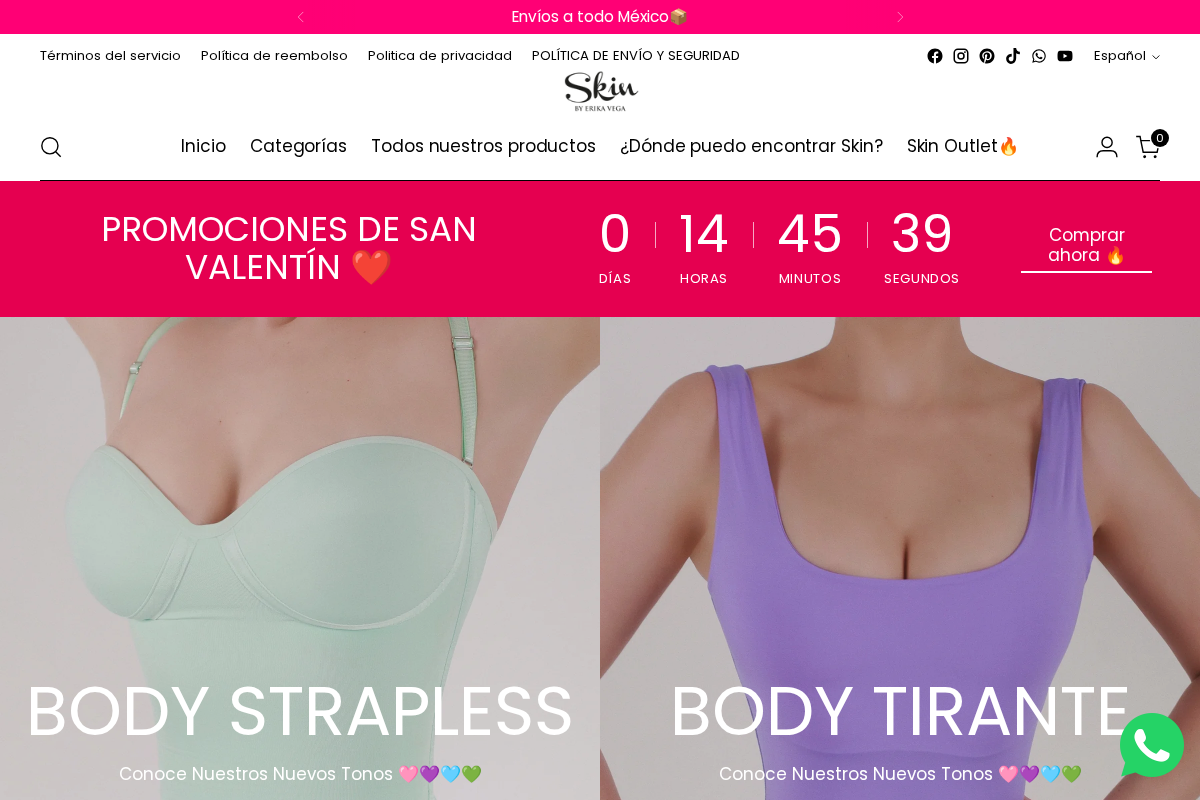Open the TikTok social icon
Screen dimensions: 1200x800
1013,56
